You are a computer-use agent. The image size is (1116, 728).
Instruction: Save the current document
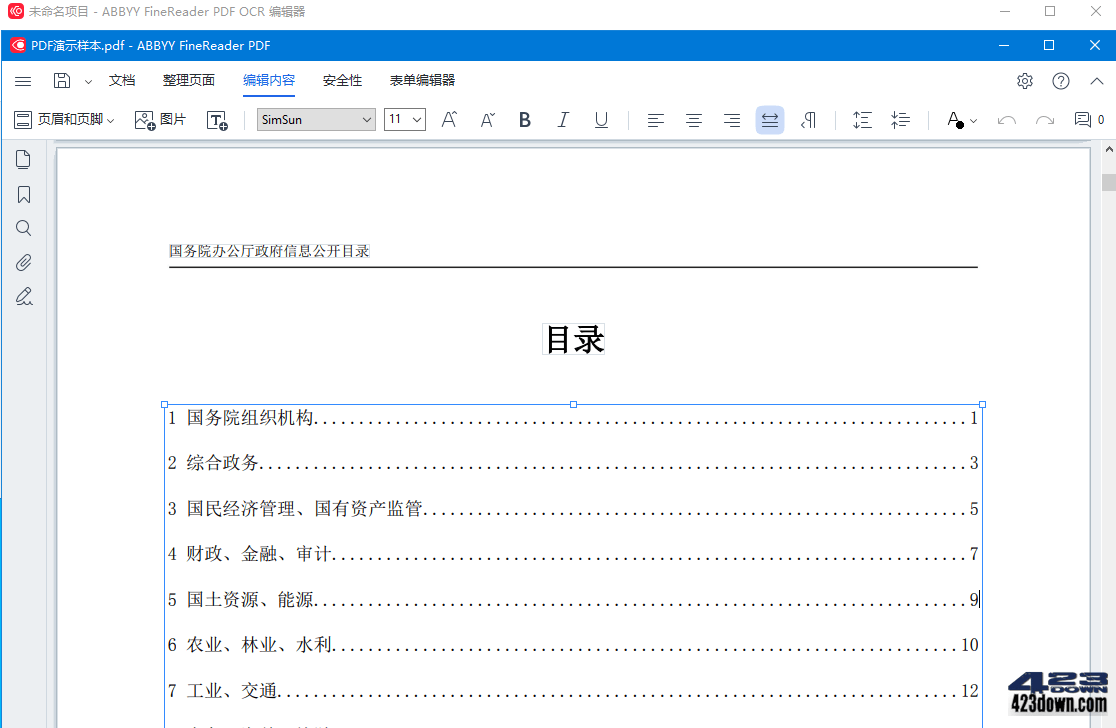[60, 81]
